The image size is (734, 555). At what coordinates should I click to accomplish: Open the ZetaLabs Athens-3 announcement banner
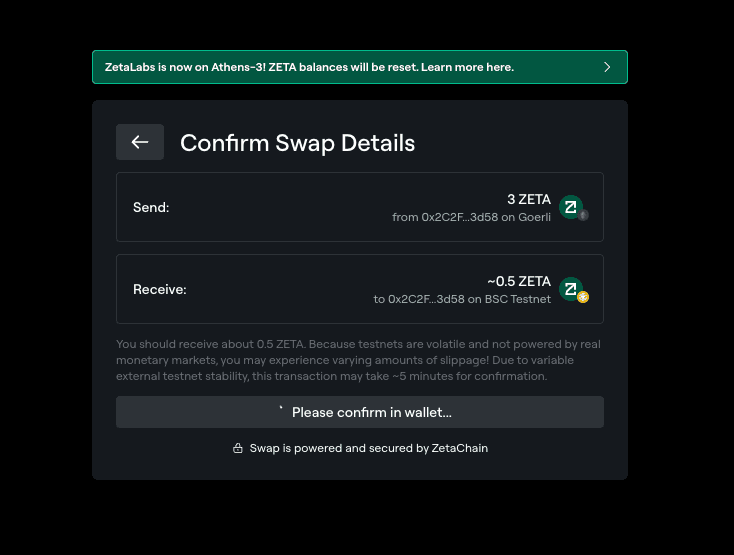[360, 67]
